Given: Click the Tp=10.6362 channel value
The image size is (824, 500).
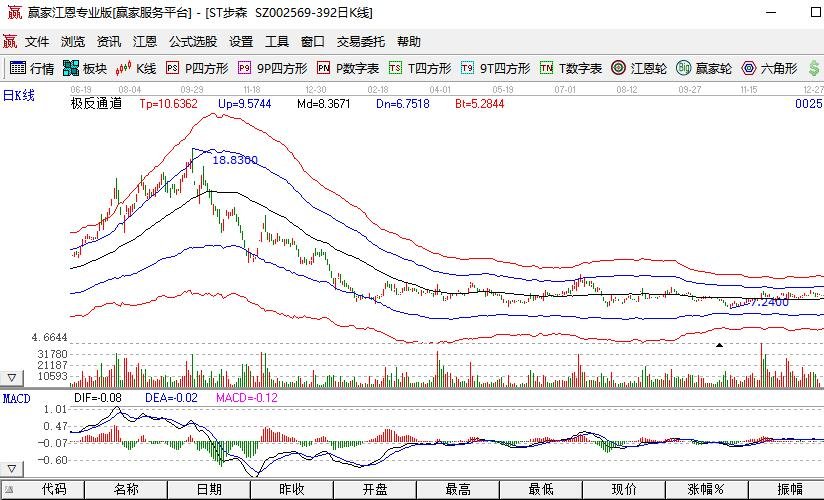Looking at the screenshot, I should click(x=169, y=104).
